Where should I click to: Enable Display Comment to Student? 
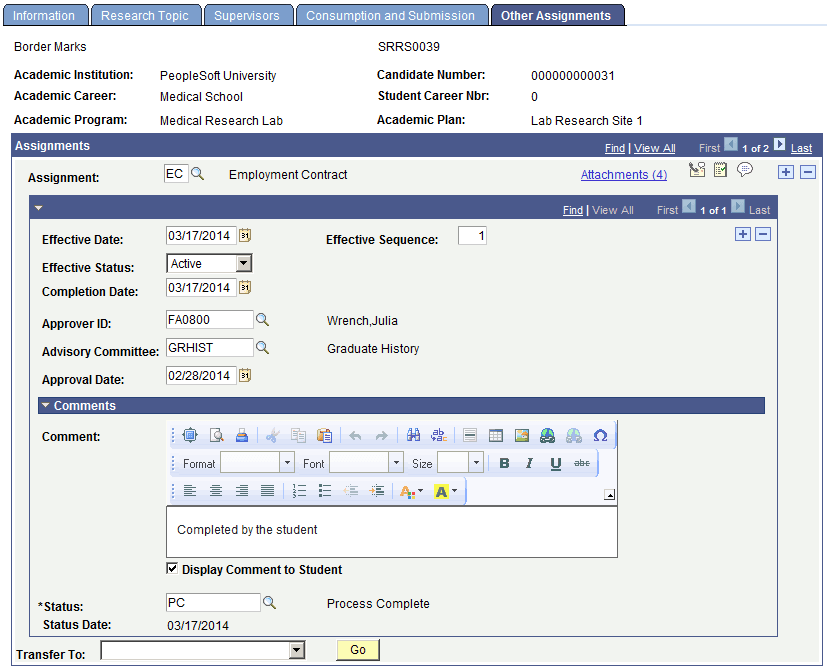pos(172,568)
